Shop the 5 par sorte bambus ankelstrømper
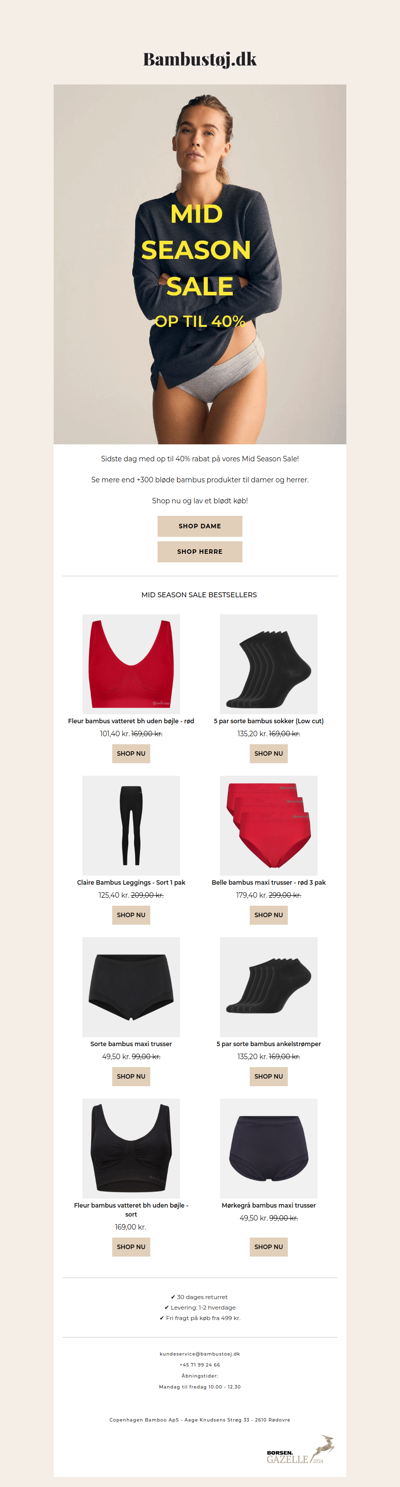Viewport: 400px width, 1487px height. [x=269, y=1076]
